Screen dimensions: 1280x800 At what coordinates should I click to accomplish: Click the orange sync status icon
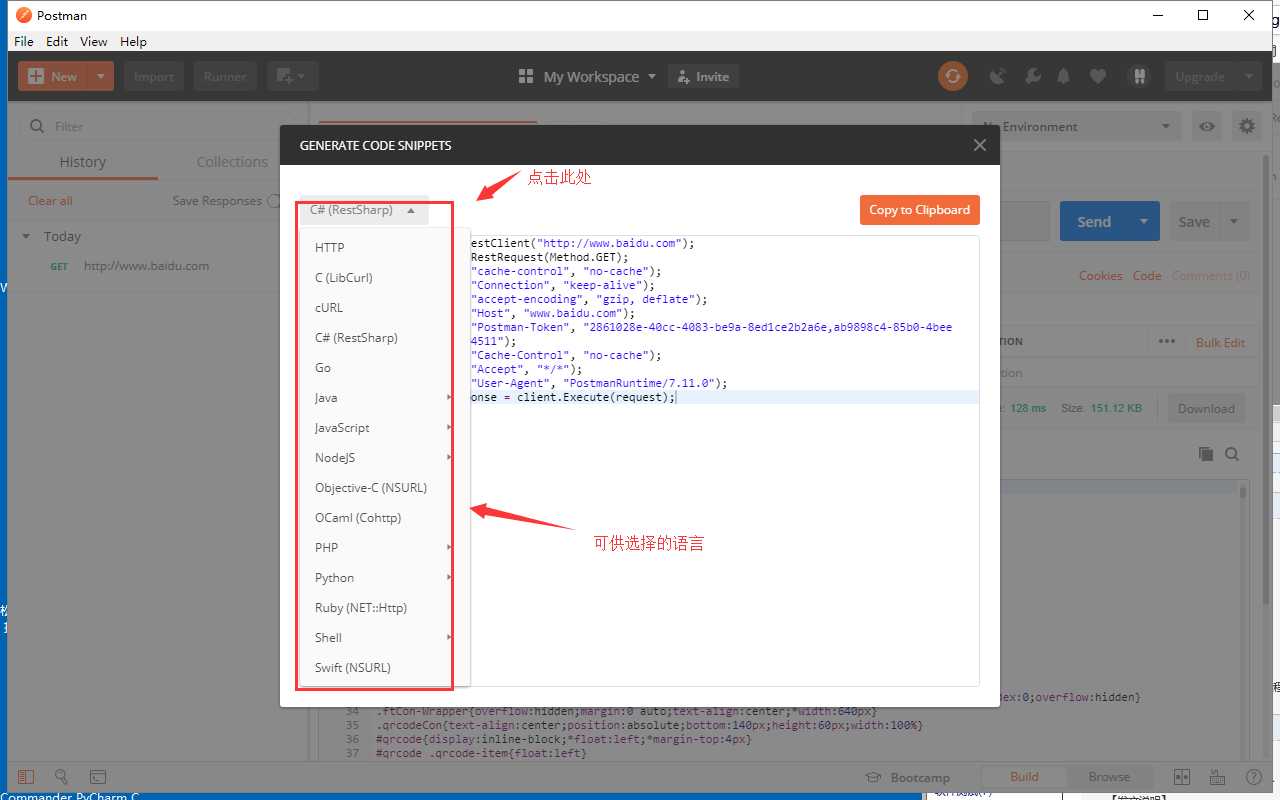pos(953,76)
